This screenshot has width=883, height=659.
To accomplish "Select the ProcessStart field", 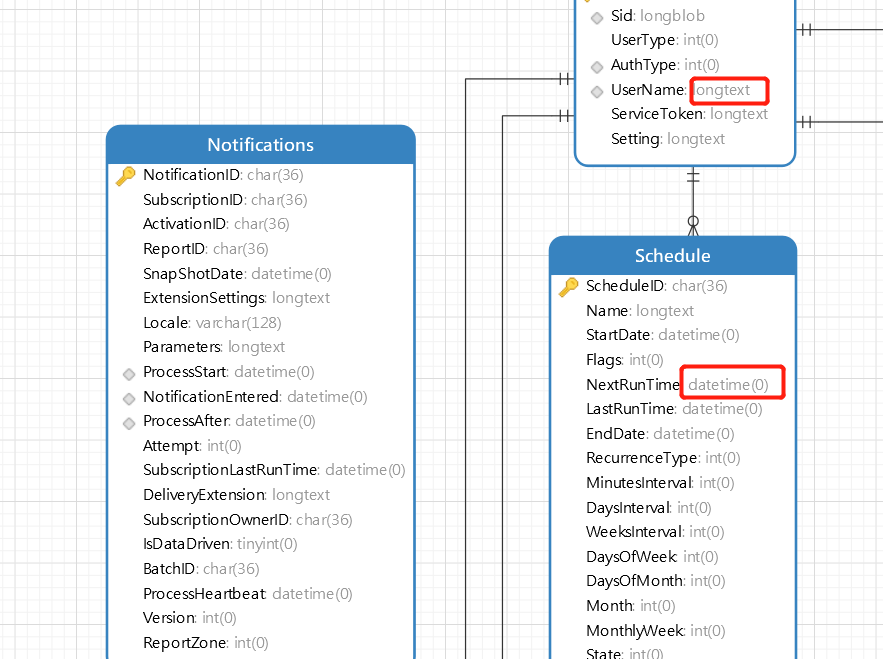I will [x=229, y=372].
